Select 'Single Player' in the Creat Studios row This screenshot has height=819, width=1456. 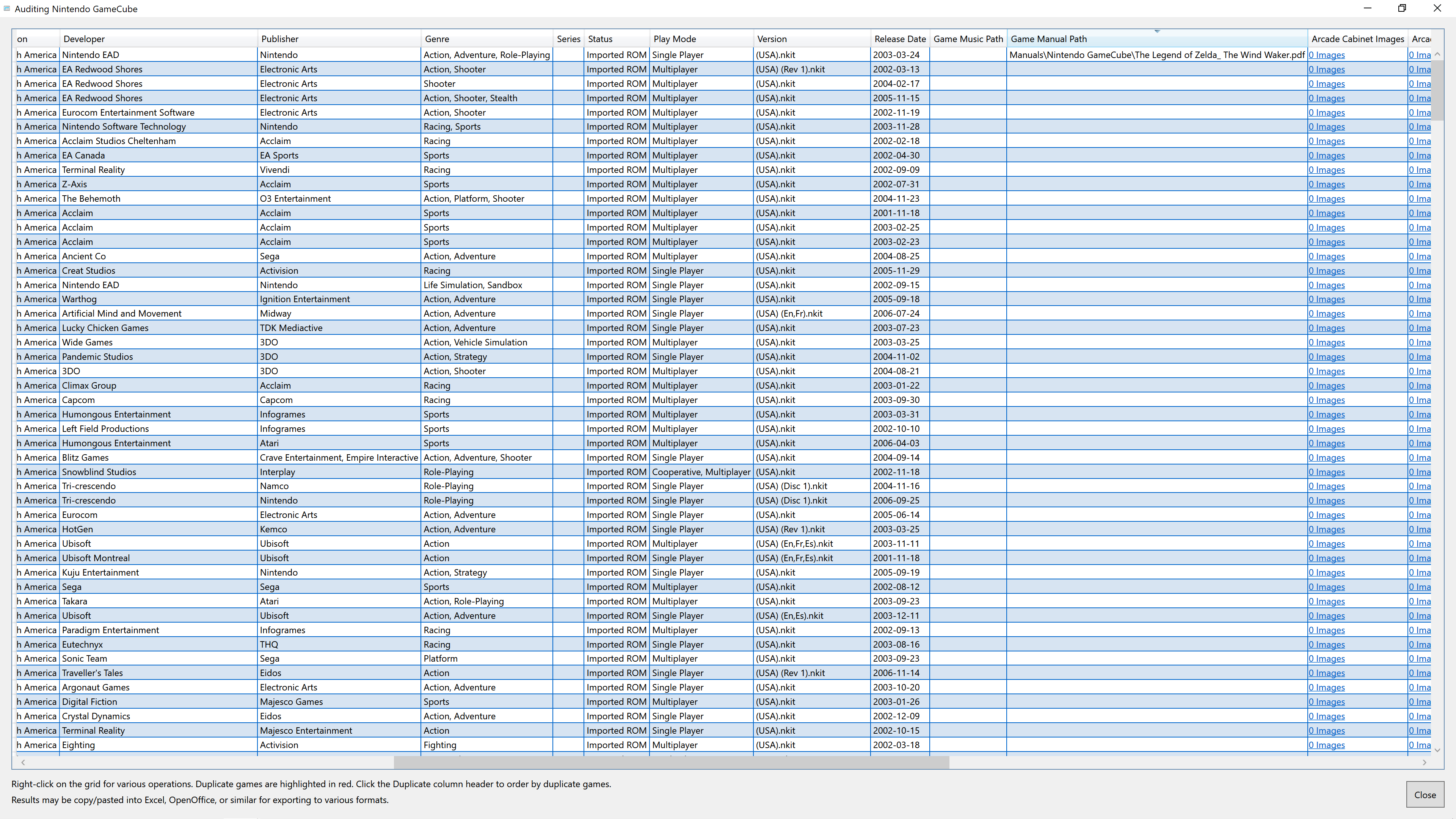pos(701,270)
